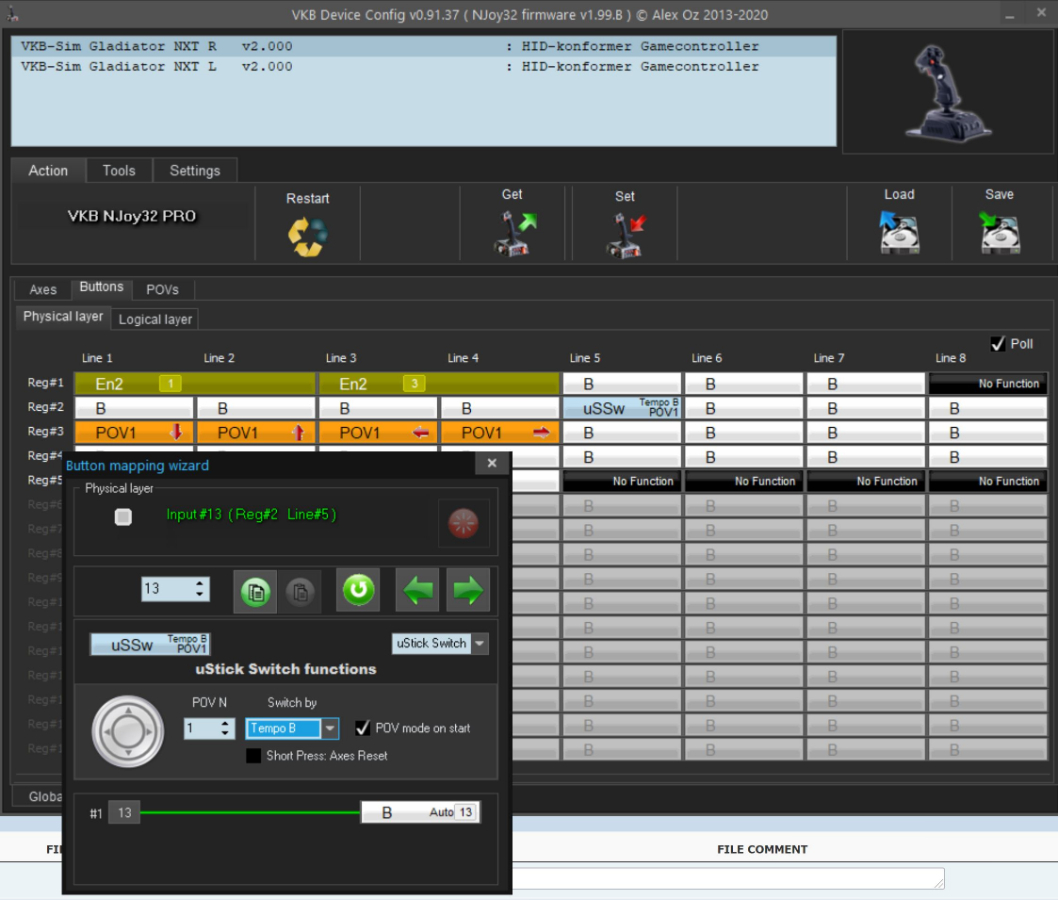
Task: Click the red button-detect indicator in the wizard
Action: click(x=464, y=523)
